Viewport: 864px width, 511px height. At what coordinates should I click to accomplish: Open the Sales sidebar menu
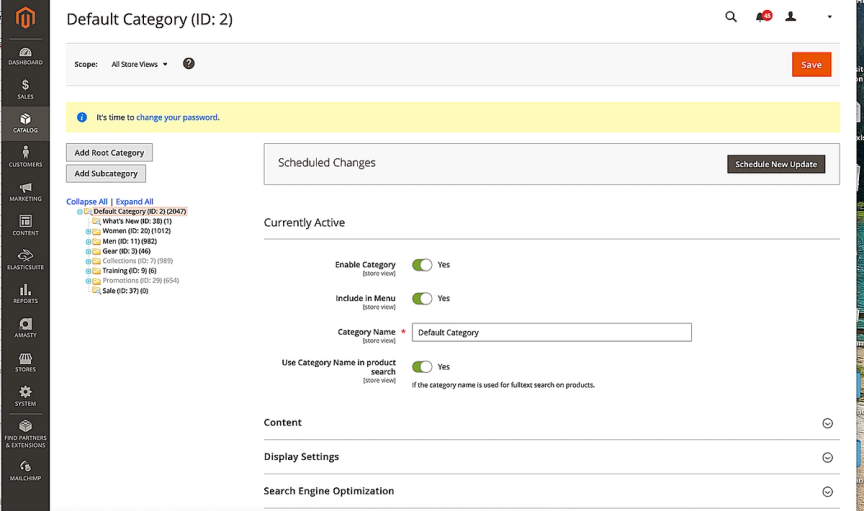25,89
